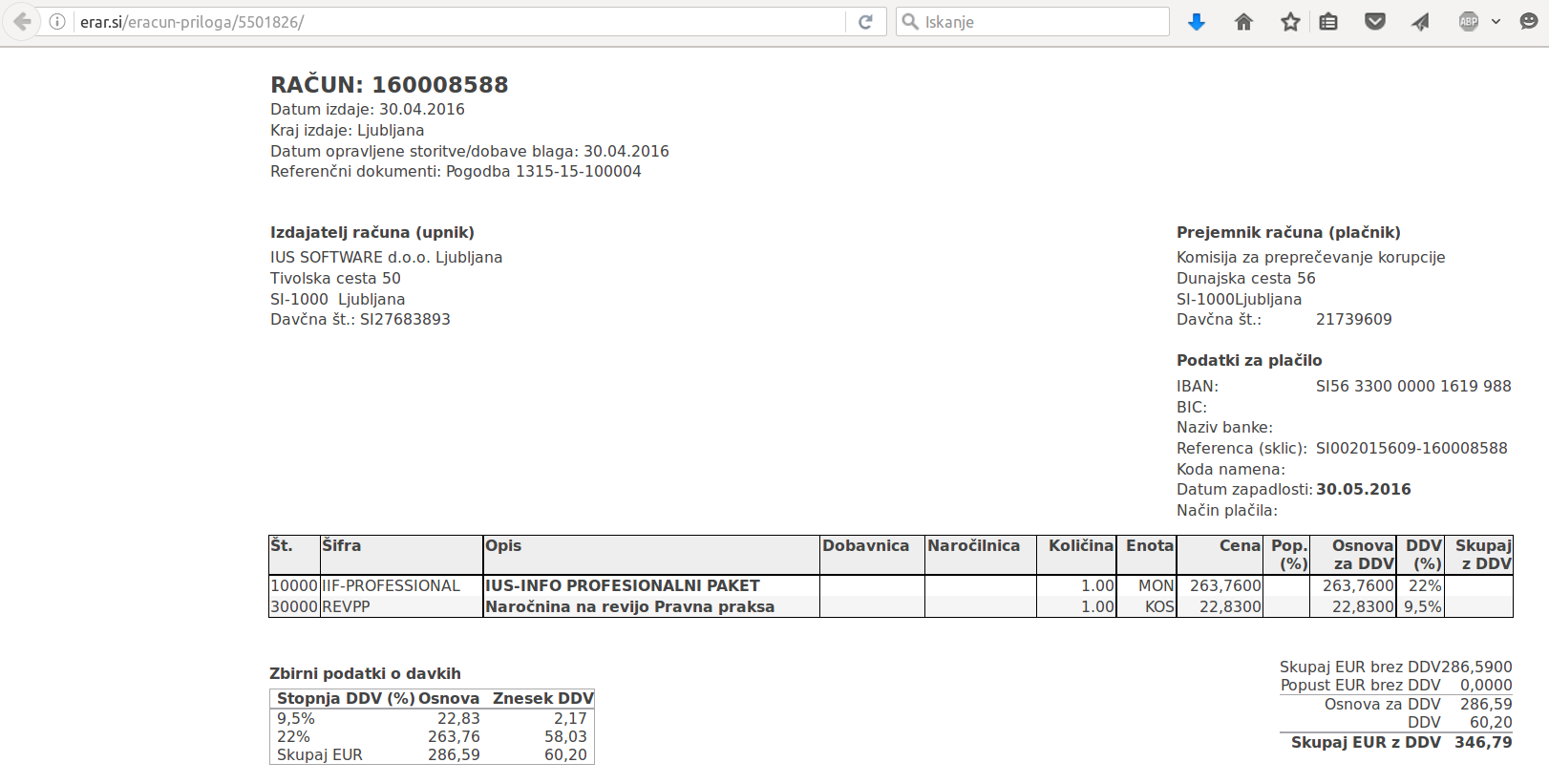
Task: Go back using the browser back arrow
Action: [21, 22]
